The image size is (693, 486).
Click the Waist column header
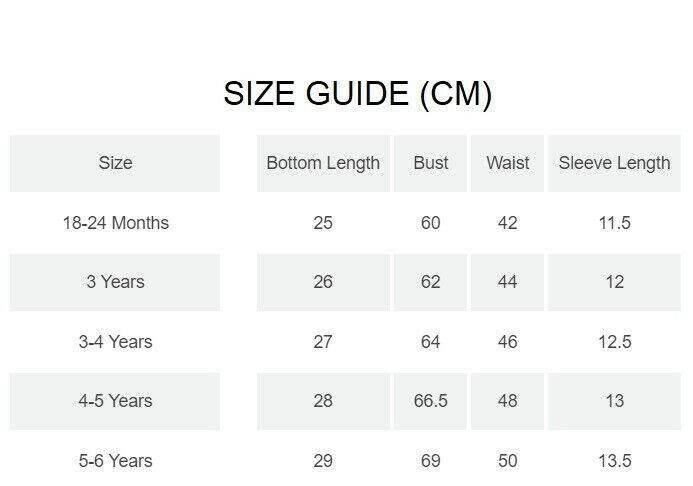tap(508, 163)
